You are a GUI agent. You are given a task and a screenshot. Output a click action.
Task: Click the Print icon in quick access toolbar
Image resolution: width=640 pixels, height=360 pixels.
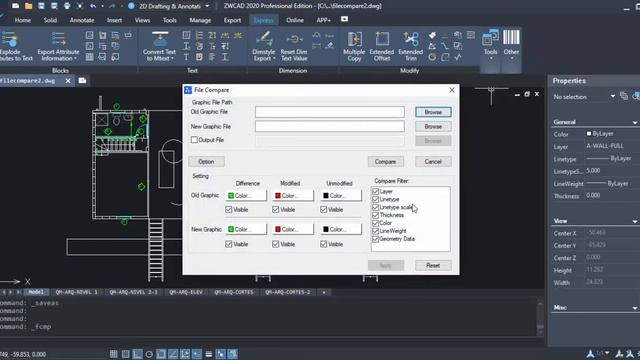[67, 6]
